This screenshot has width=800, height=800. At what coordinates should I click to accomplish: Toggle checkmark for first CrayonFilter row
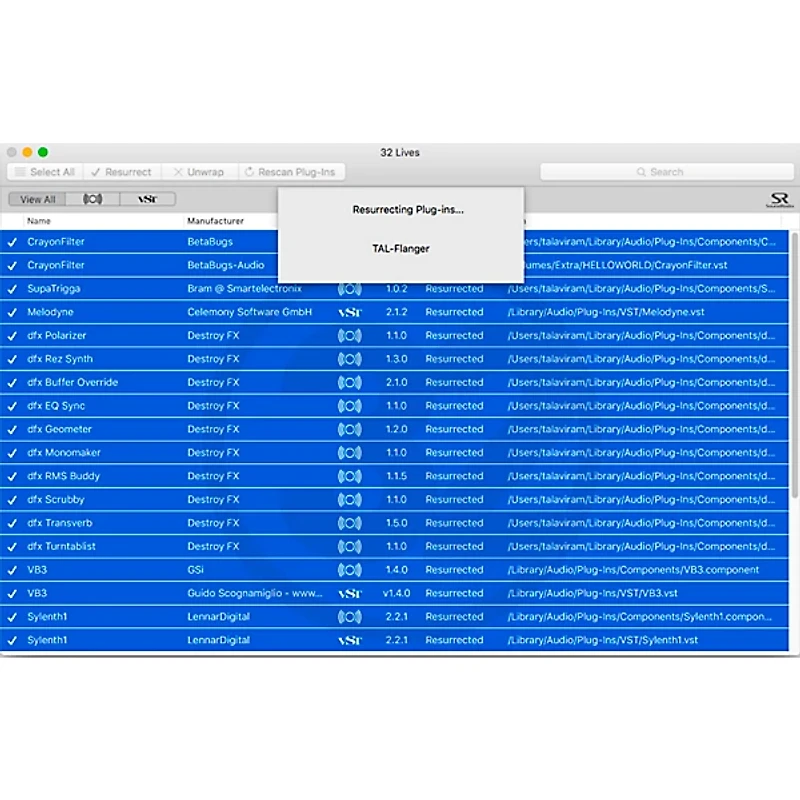(x=12, y=242)
